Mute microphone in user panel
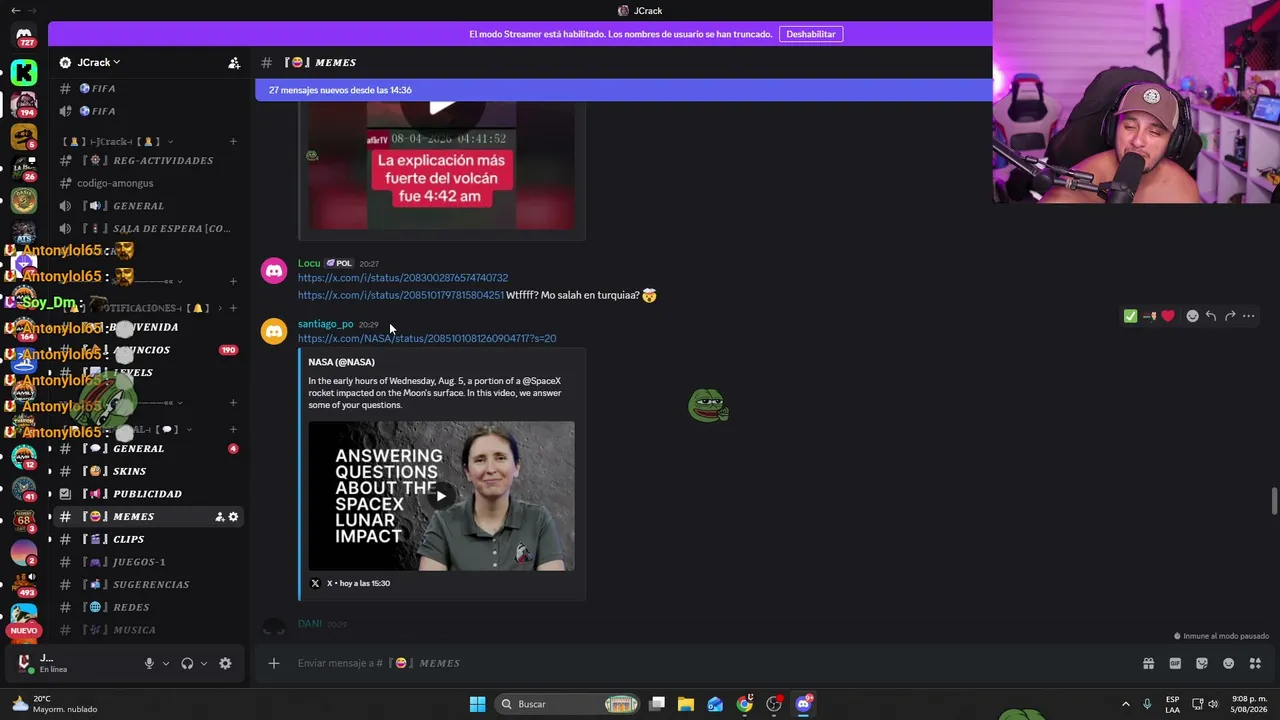1280x720 pixels. (149, 663)
